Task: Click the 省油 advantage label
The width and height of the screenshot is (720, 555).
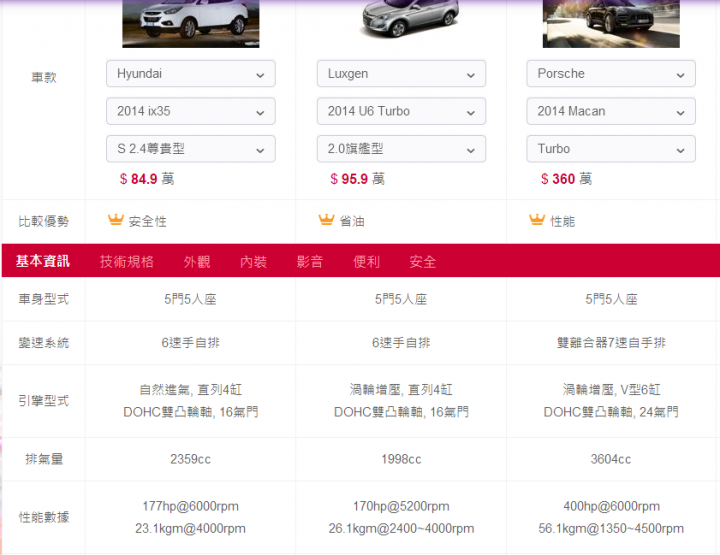Action: (352, 222)
